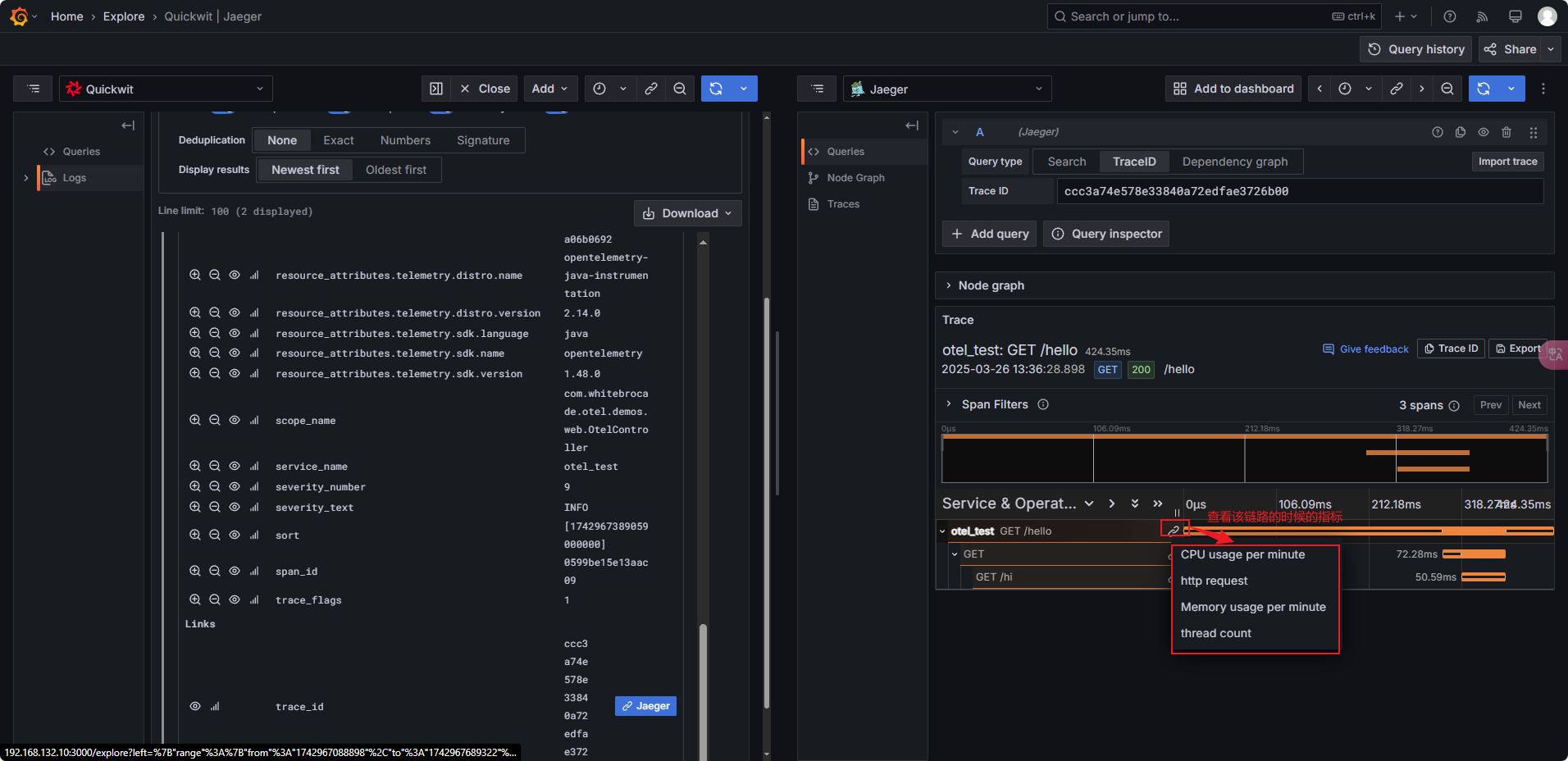Click the Give feedback link
1568x761 pixels.
coord(1365,349)
